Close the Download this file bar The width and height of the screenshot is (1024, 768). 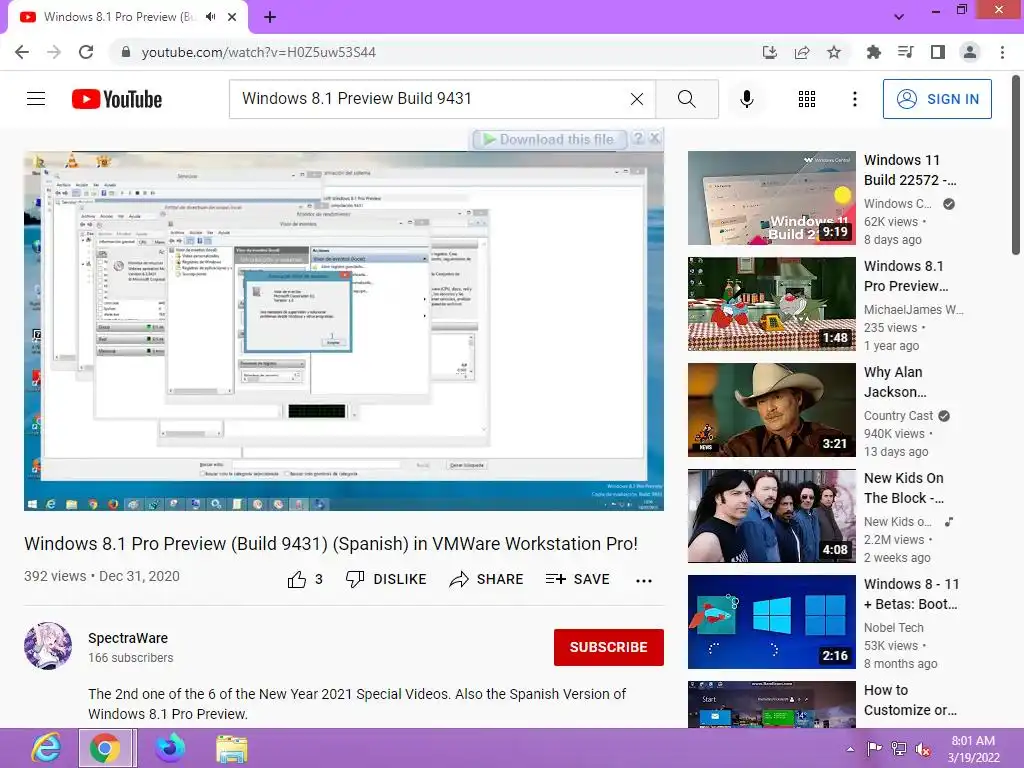654,138
